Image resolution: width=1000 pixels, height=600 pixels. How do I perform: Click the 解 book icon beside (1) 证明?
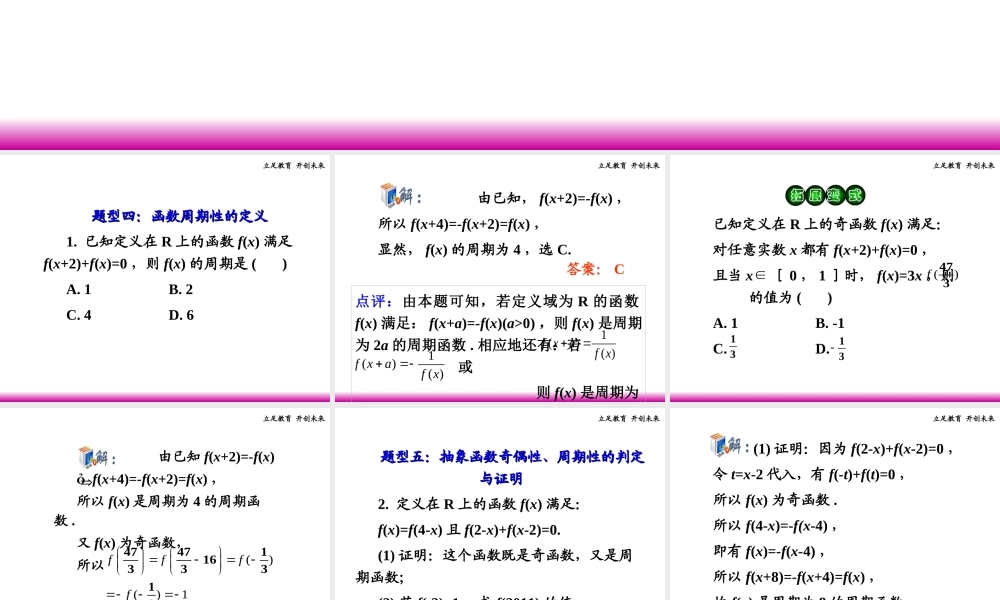pos(728,444)
